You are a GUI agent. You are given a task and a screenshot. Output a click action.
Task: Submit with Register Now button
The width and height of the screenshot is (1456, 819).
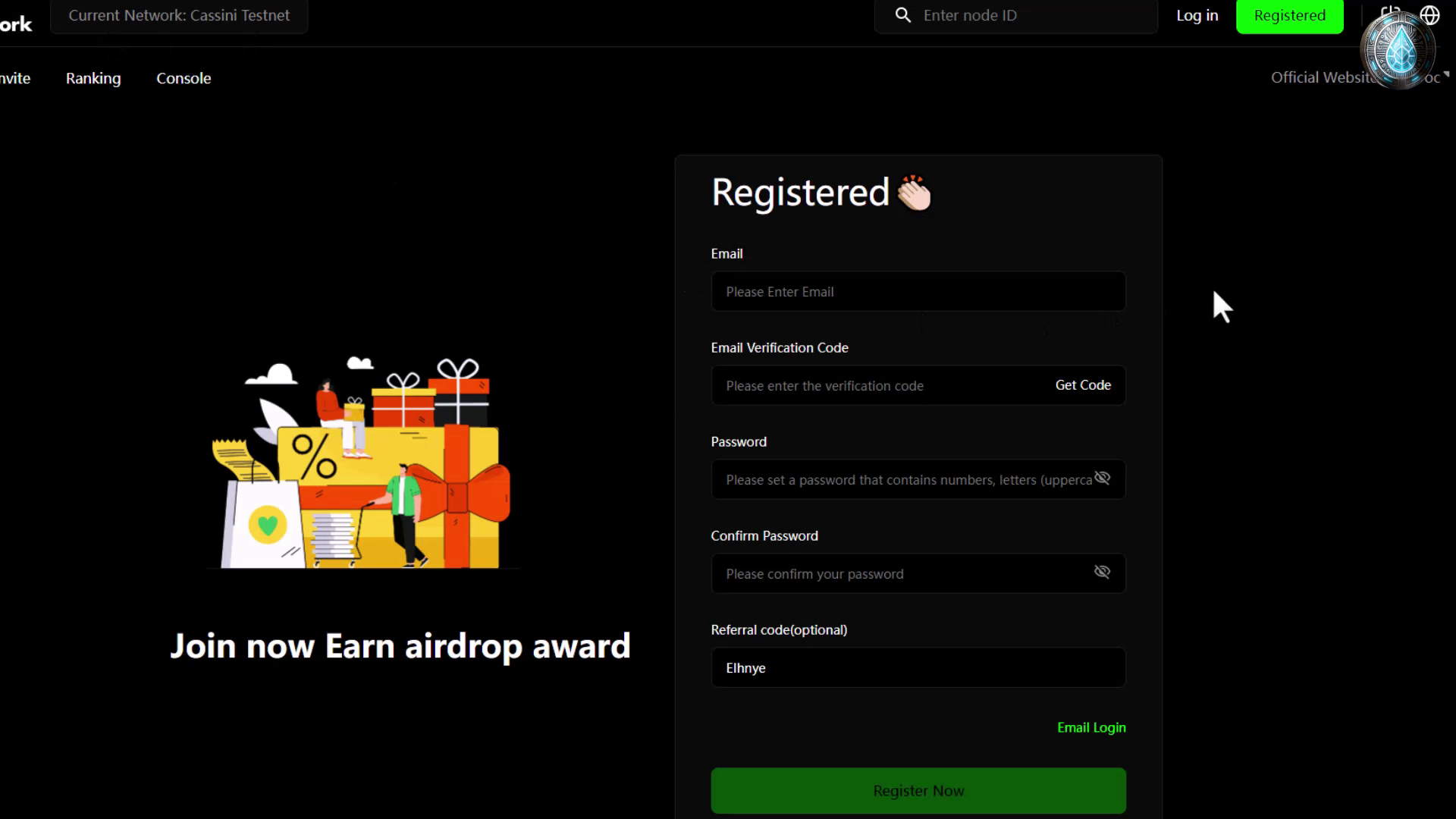click(x=918, y=791)
